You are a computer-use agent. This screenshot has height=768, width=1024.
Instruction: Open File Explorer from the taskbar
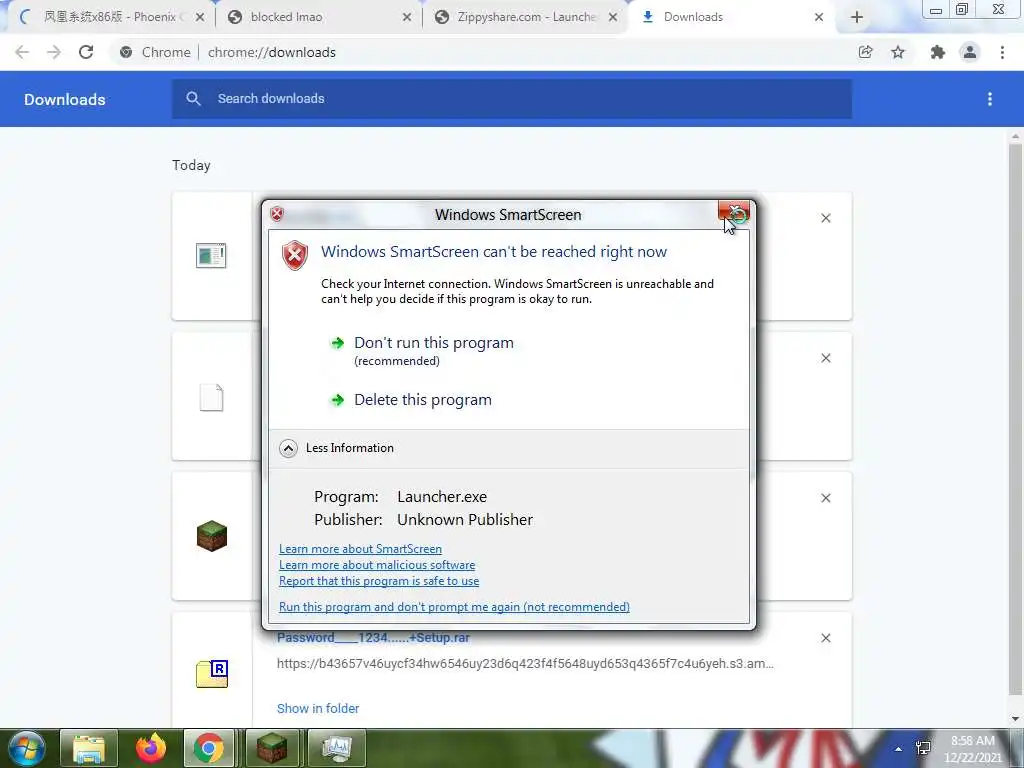pyautogui.click(x=89, y=748)
